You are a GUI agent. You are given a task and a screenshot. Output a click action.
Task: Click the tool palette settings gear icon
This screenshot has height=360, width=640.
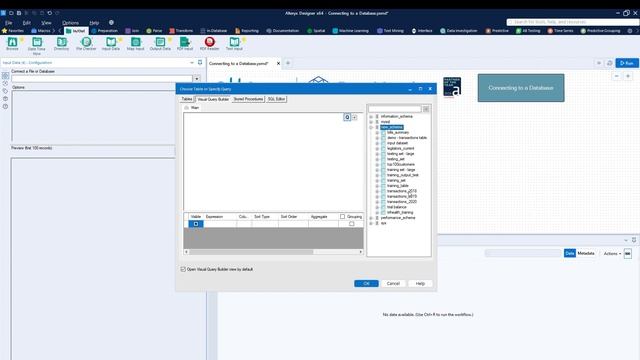pyautogui.click(x=630, y=31)
